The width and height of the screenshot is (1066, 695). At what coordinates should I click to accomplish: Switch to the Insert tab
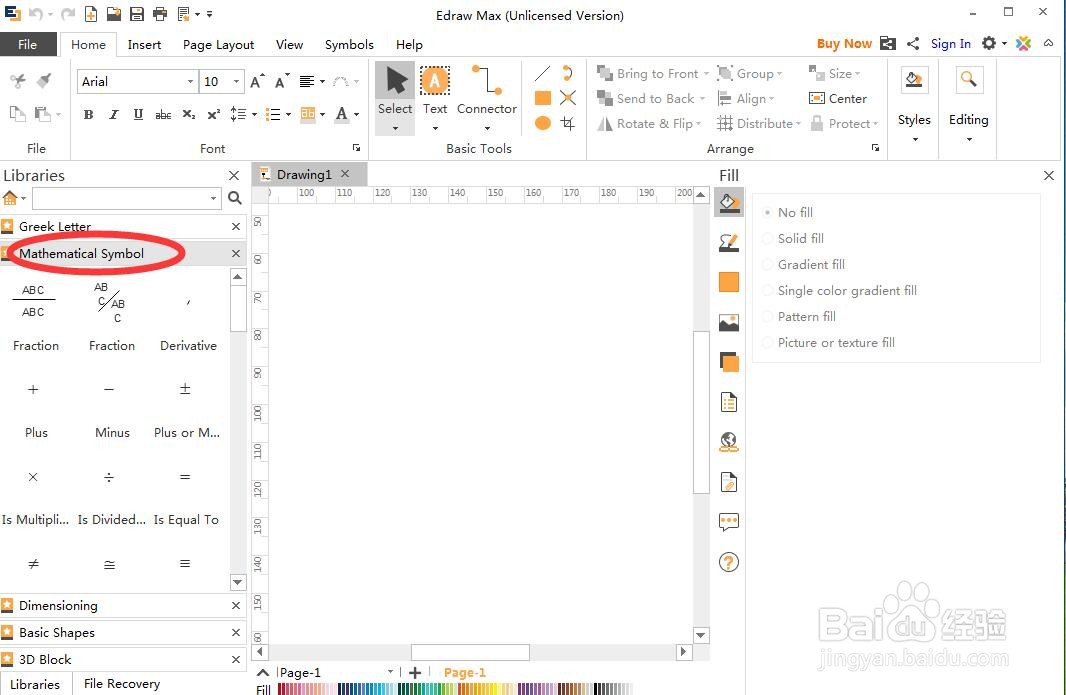[x=144, y=44]
